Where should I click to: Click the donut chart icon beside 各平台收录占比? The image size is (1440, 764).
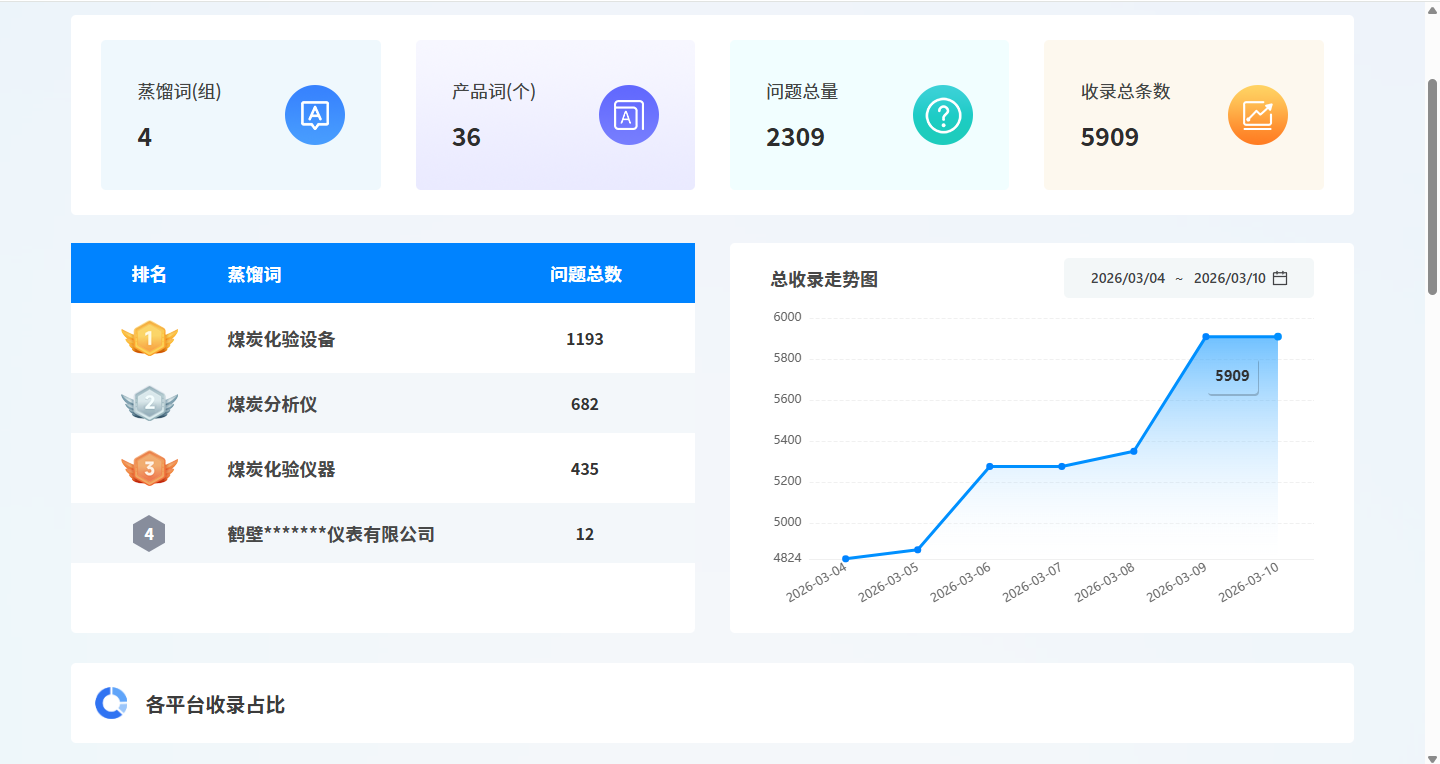(110, 703)
